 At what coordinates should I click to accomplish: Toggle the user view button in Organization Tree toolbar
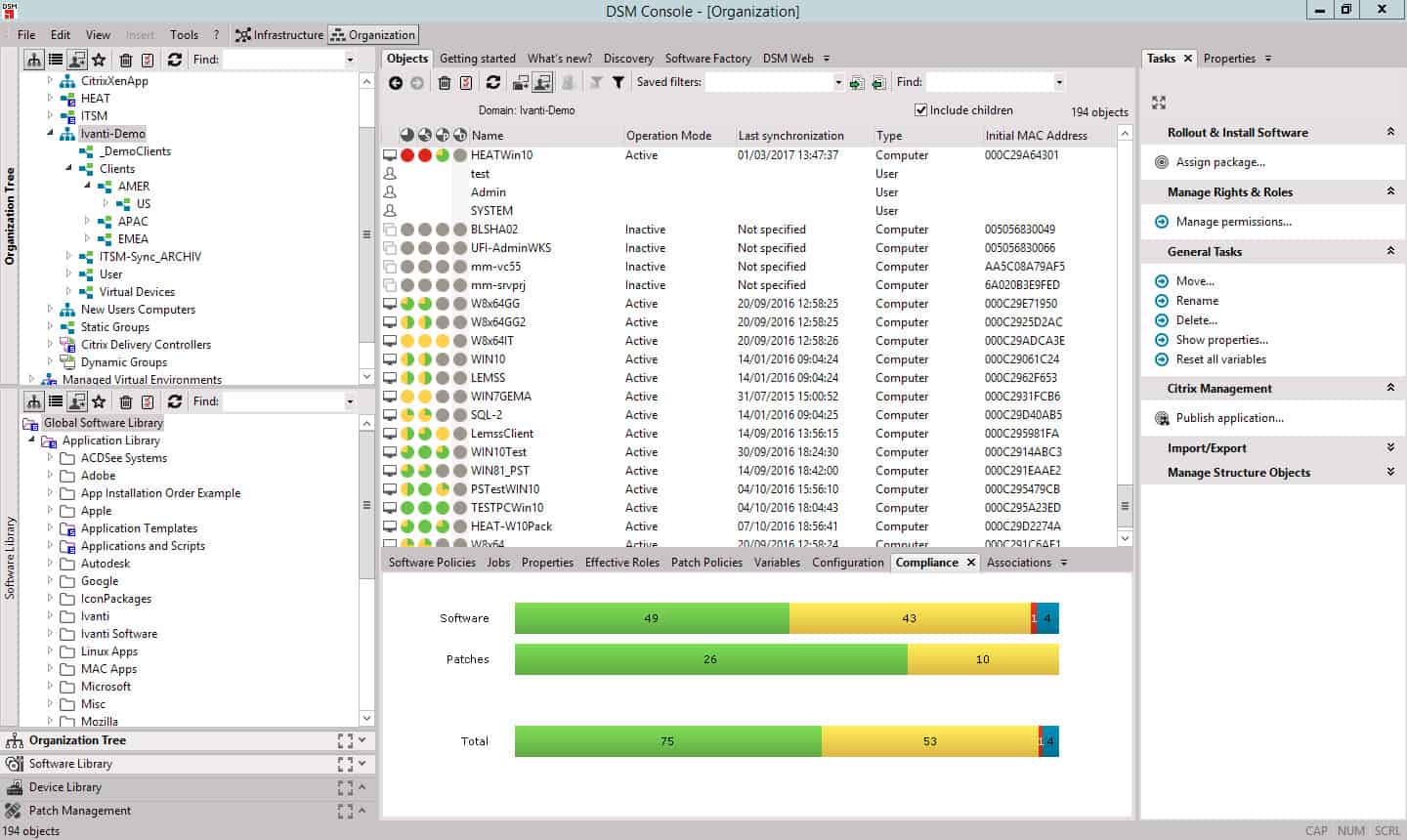[77, 60]
